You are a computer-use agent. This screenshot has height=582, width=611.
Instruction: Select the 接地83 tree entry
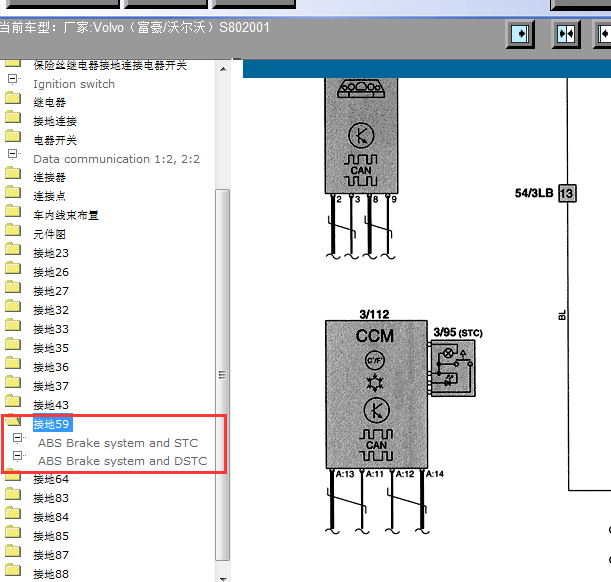click(51, 498)
